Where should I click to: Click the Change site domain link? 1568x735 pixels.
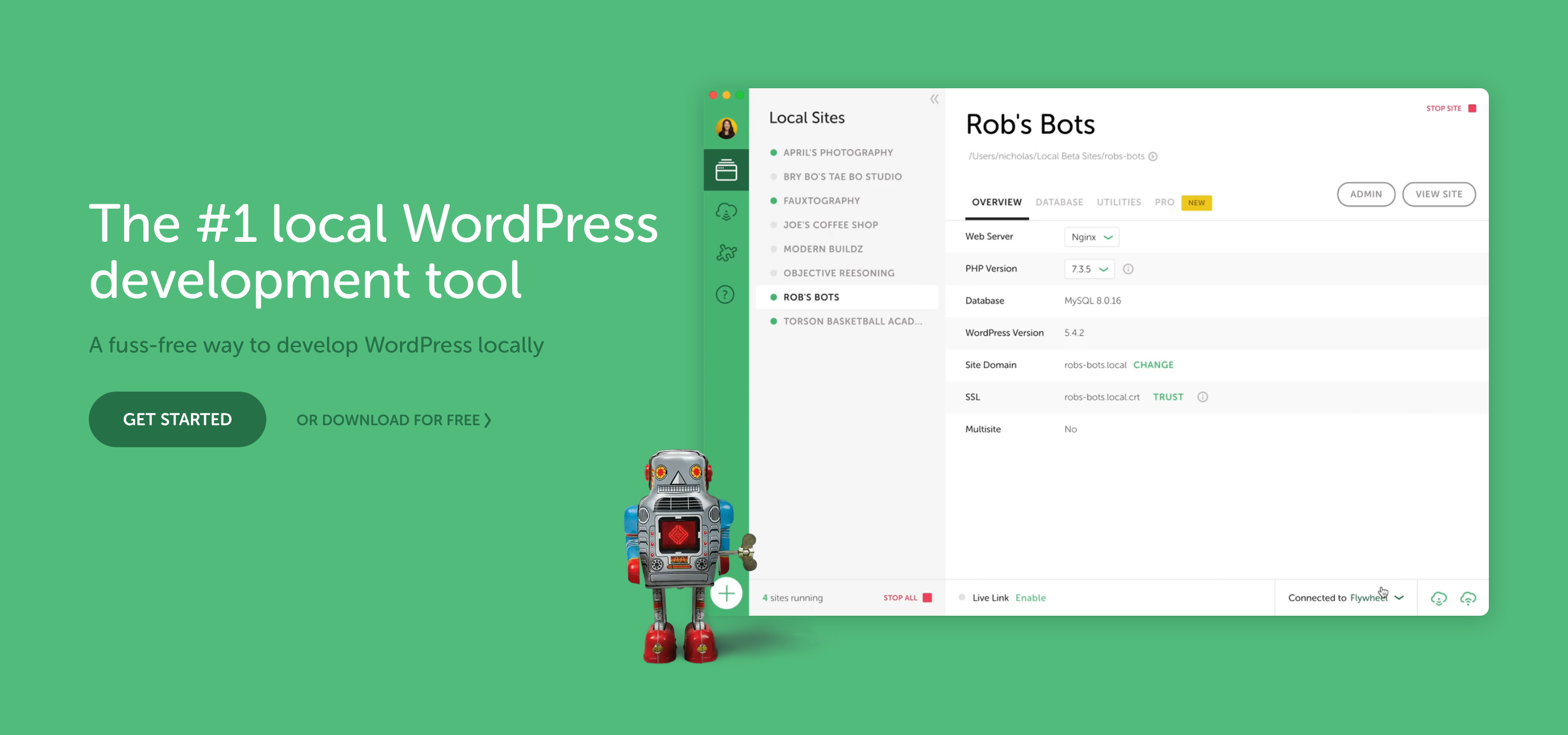pyautogui.click(x=1154, y=365)
